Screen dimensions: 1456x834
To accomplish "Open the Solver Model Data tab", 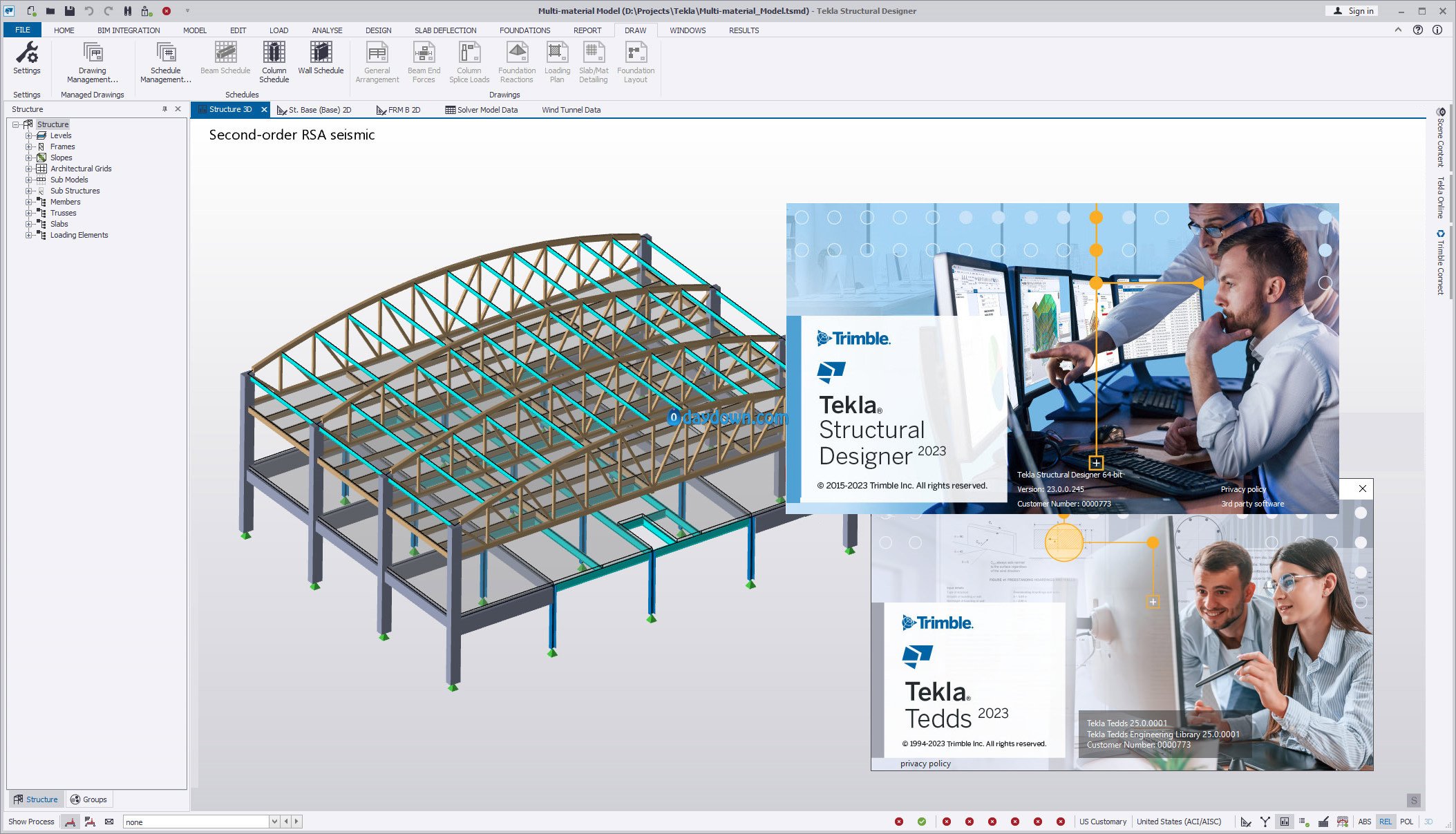I will click(x=482, y=110).
